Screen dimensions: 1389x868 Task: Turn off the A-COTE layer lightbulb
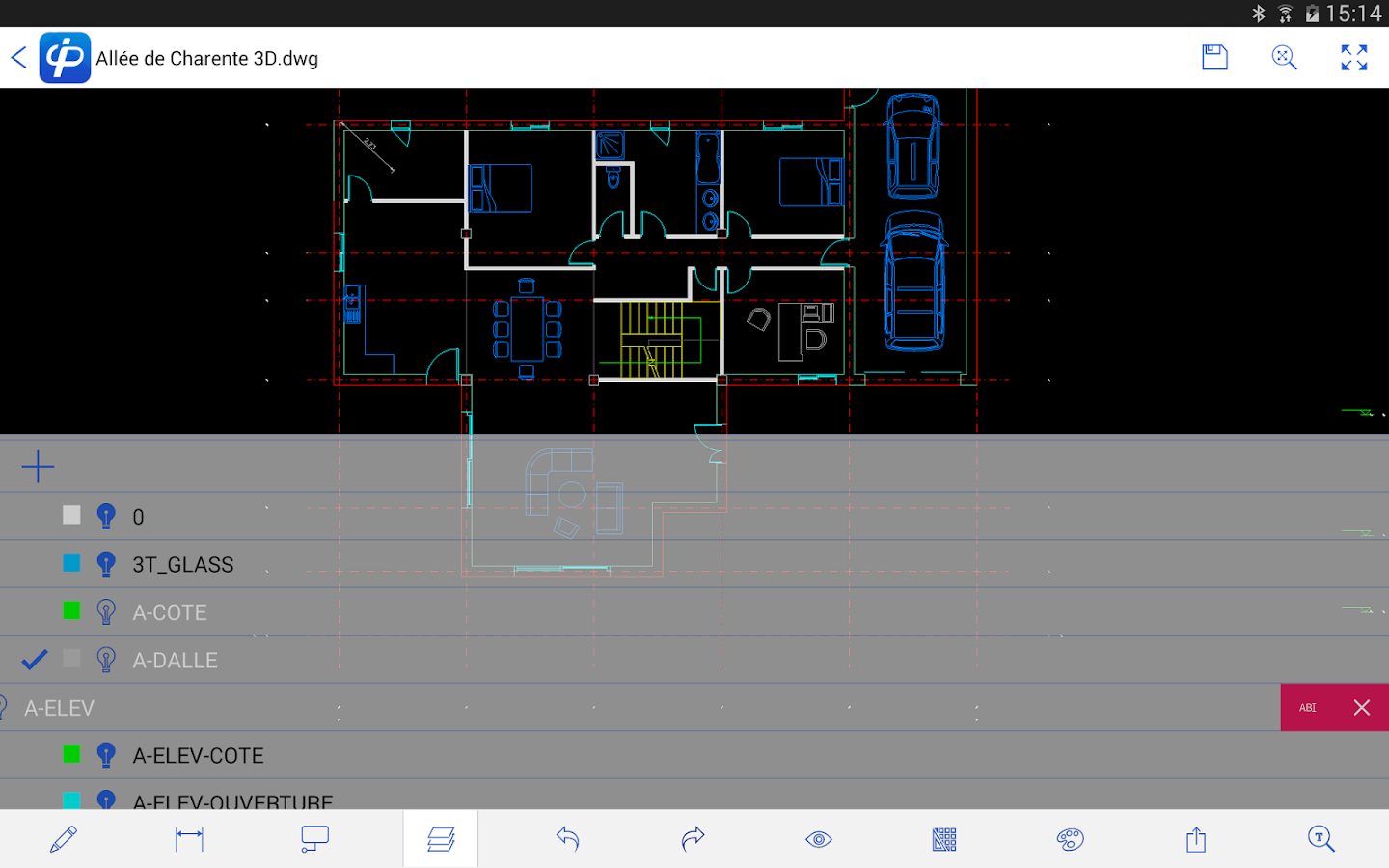[x=105, y=610]
